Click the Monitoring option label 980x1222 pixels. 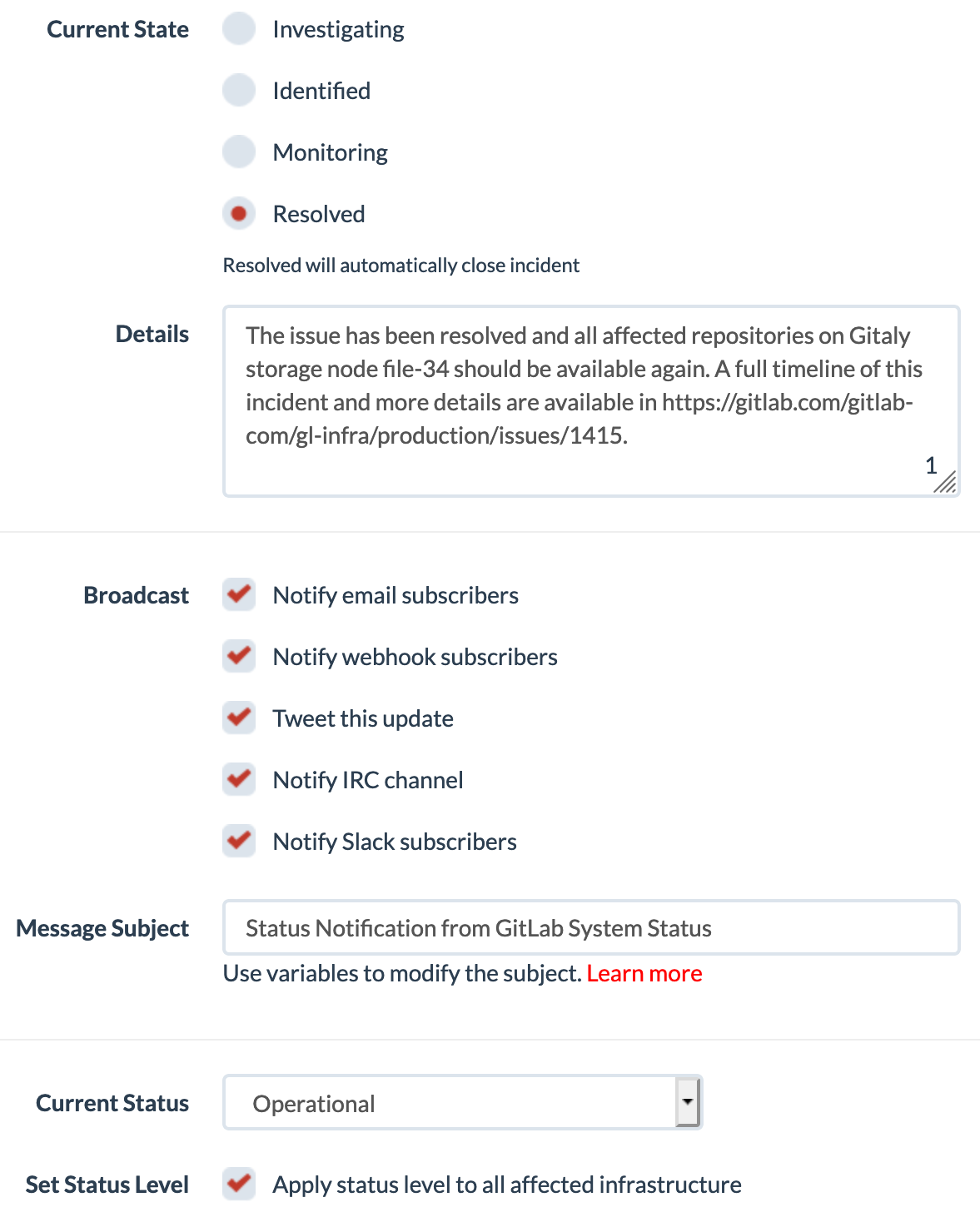click(331, 153)
